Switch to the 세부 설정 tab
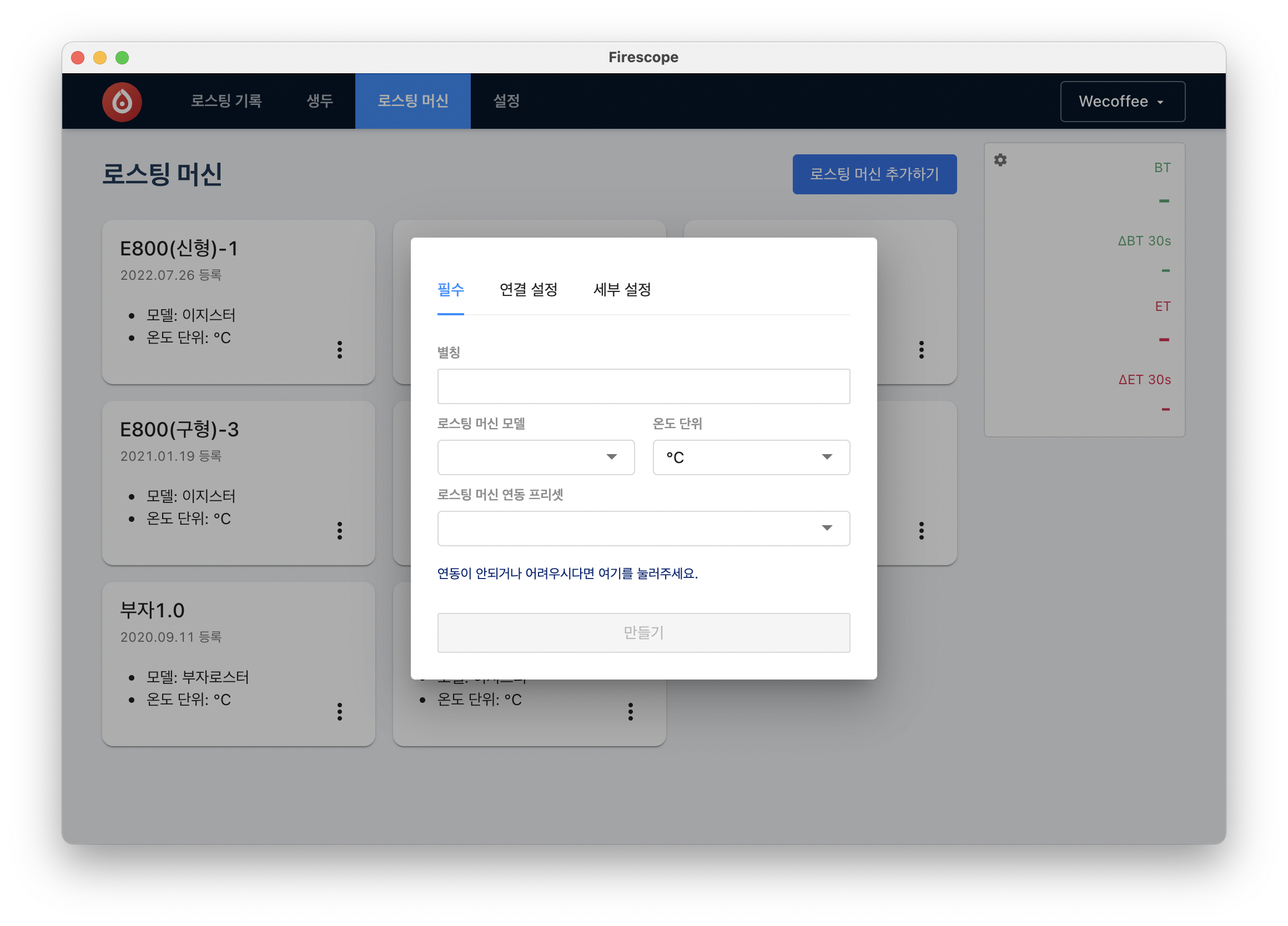 click(622, 290)
